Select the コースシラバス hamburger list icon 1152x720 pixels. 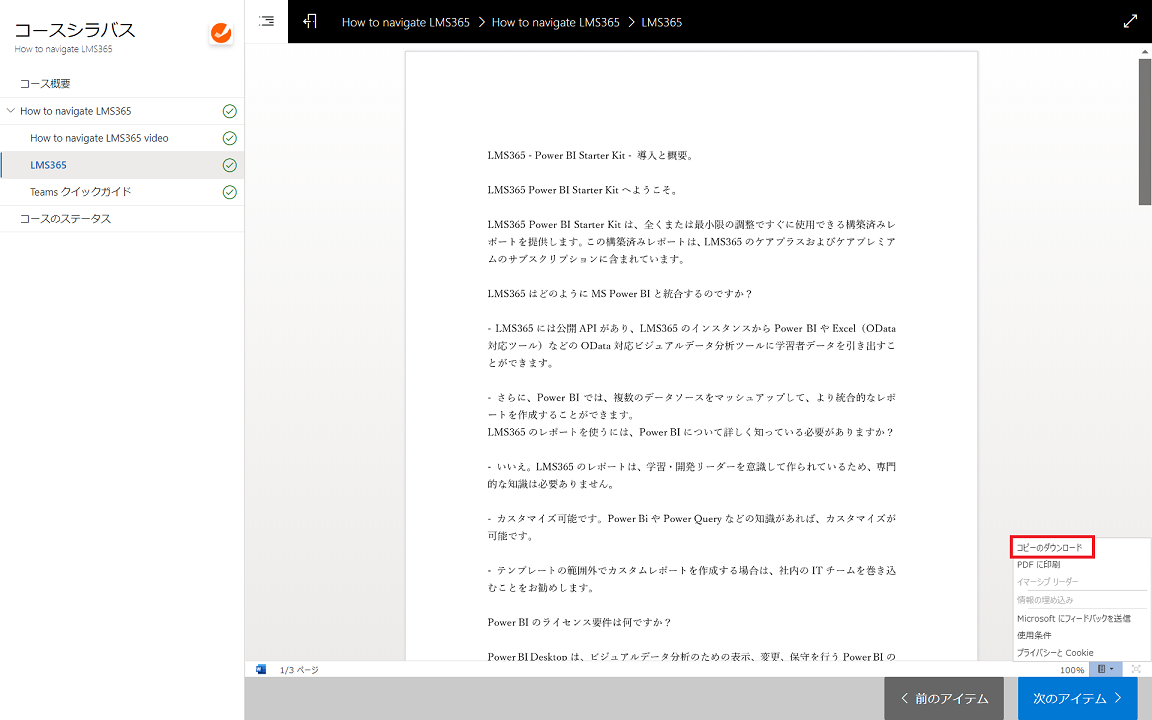[x=266, y=20]
